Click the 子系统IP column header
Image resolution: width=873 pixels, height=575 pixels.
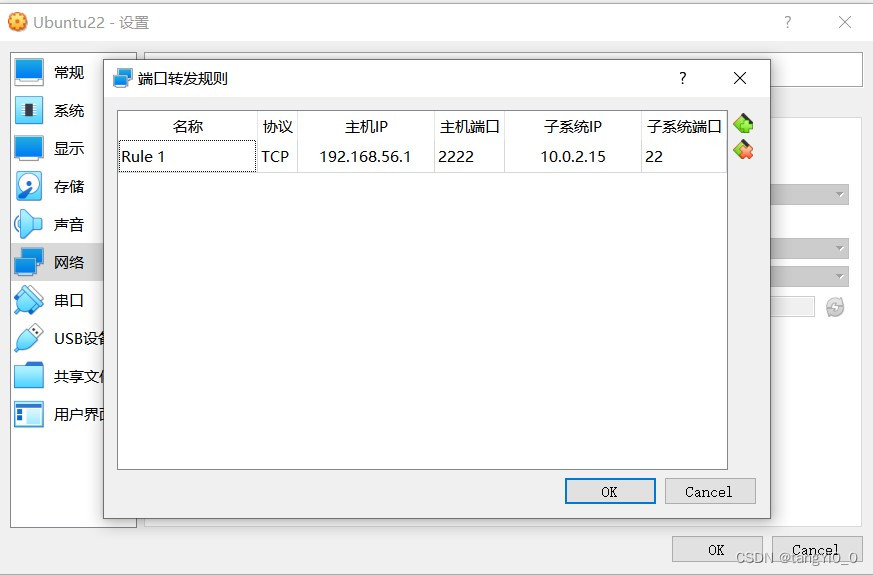pos(573,126)
